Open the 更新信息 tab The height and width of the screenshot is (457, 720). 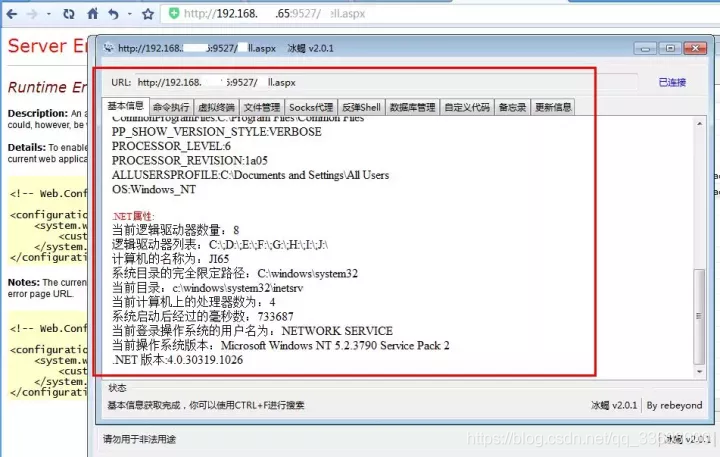[x=553, y=107]
